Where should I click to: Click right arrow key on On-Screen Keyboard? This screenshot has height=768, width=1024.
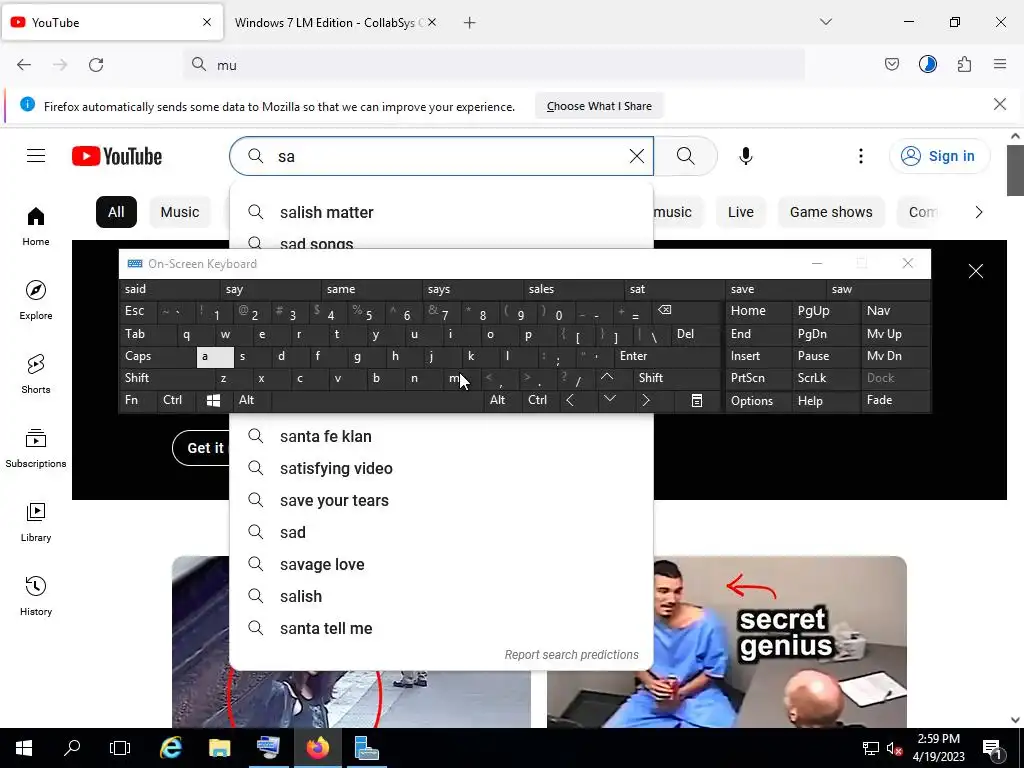pos(646,400)
